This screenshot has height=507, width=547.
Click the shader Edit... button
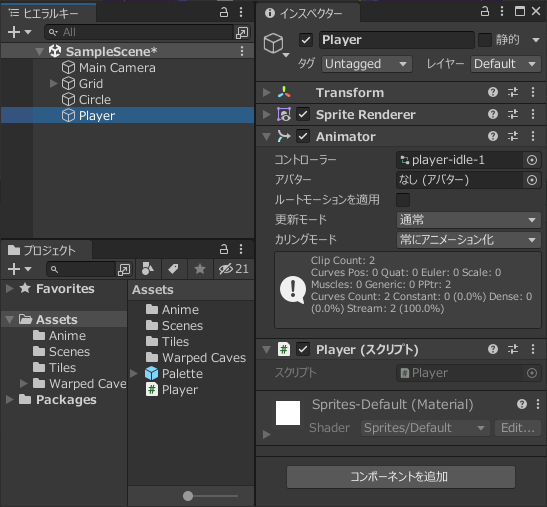click(x=518, y=428)
